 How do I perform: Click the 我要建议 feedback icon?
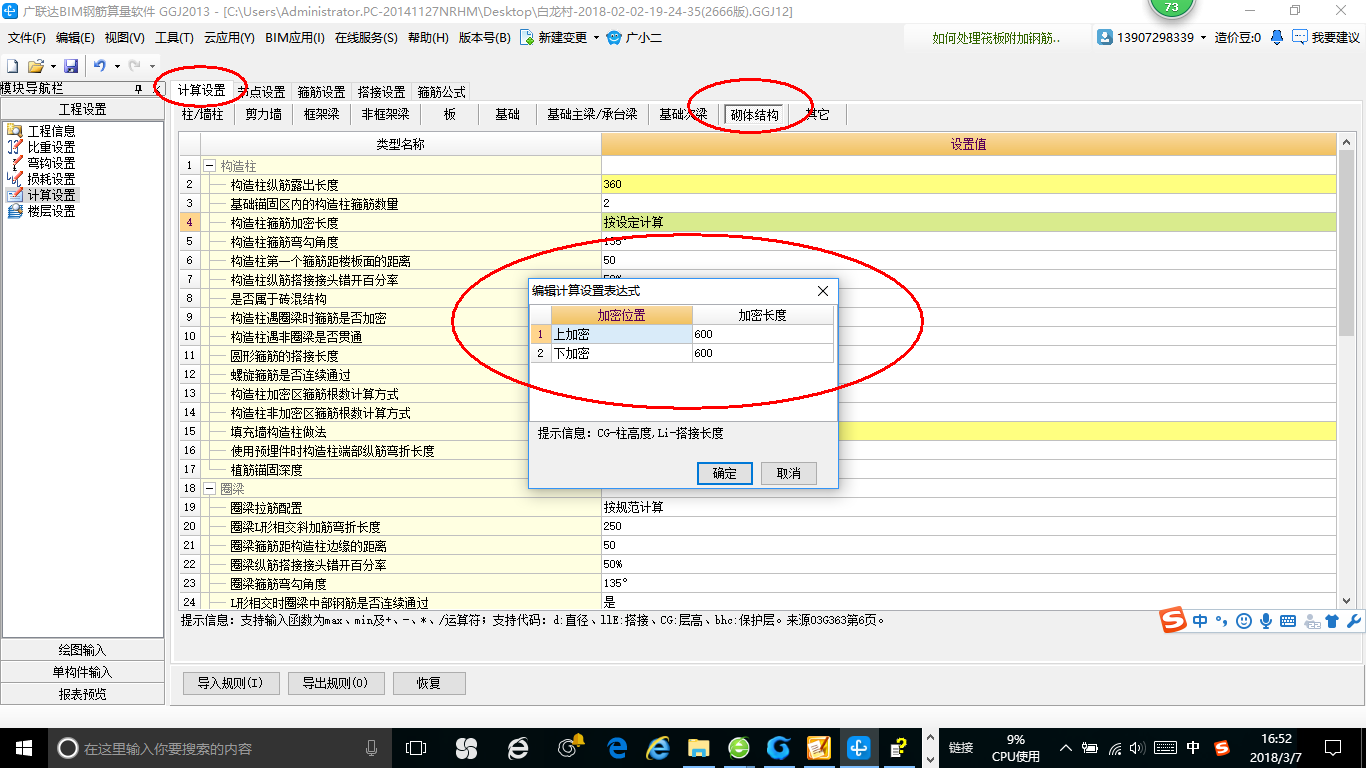(x=1300, y=37)
